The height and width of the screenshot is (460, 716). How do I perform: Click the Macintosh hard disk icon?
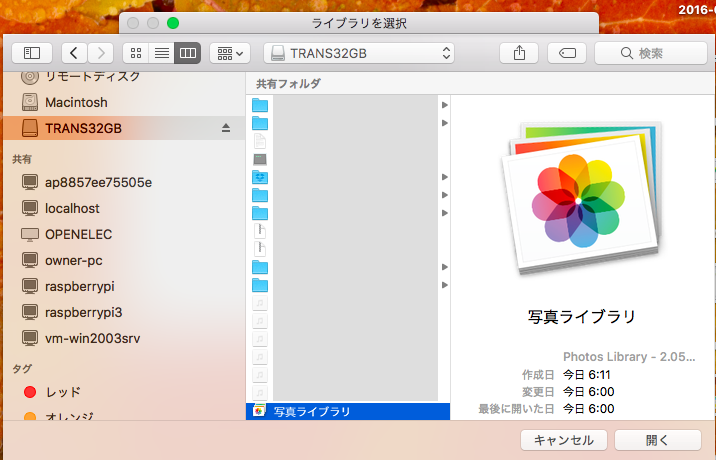pos(30,102)
